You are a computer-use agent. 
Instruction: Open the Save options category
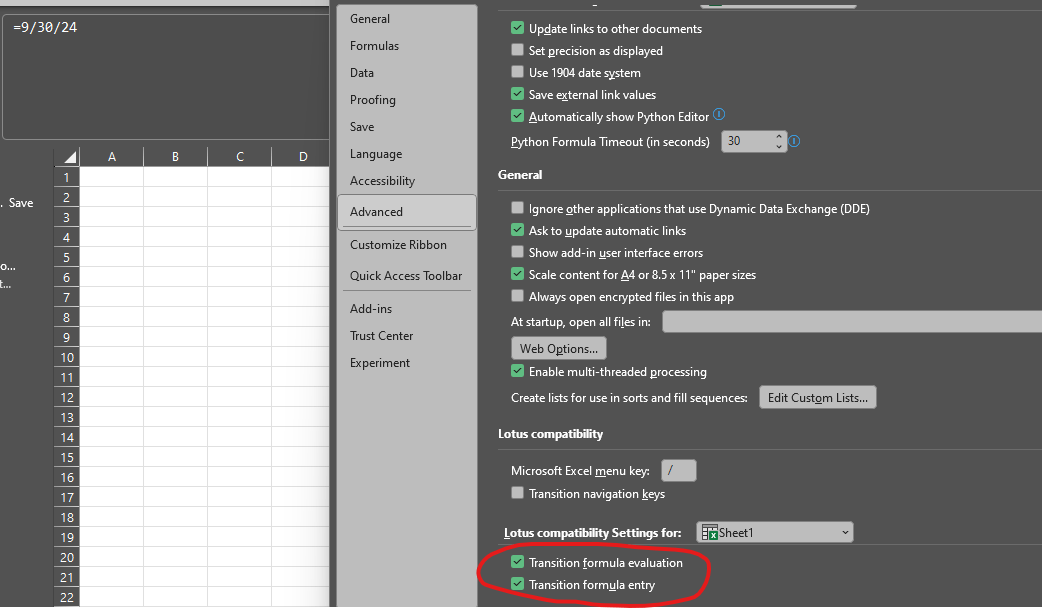[362, 127]
